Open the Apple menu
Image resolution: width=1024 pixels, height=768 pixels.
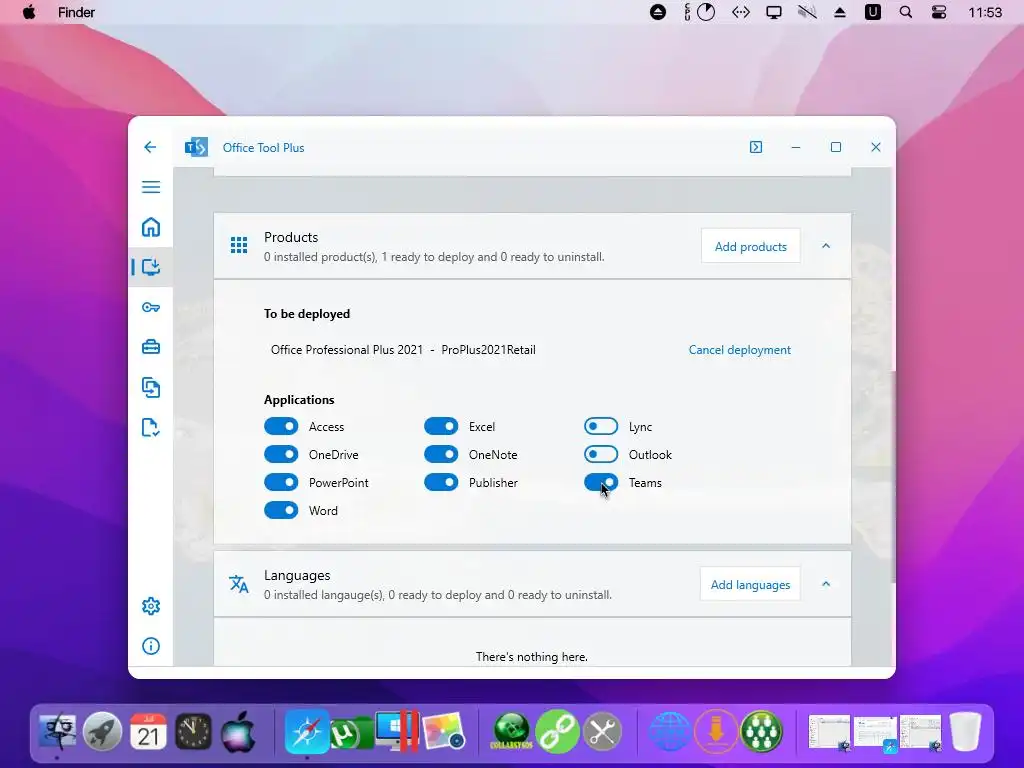click(29, 12)
